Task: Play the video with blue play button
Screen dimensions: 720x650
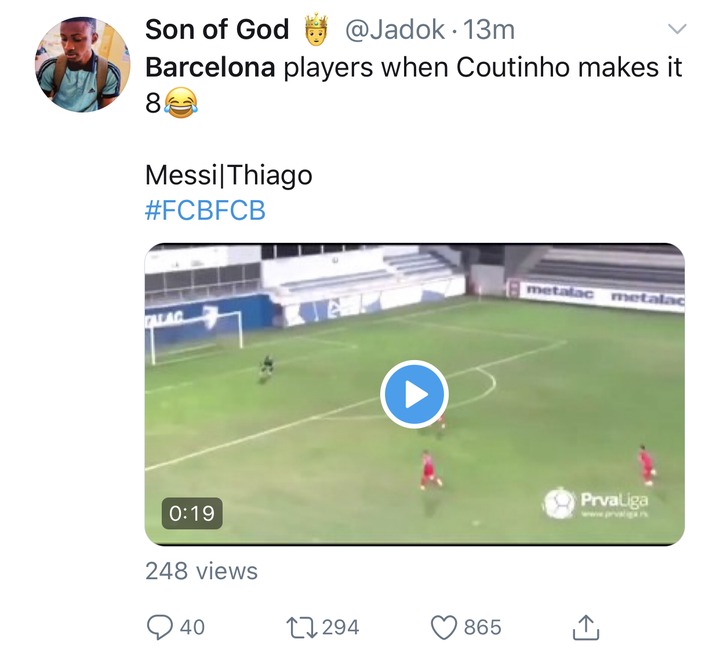Action: point(414,394)
